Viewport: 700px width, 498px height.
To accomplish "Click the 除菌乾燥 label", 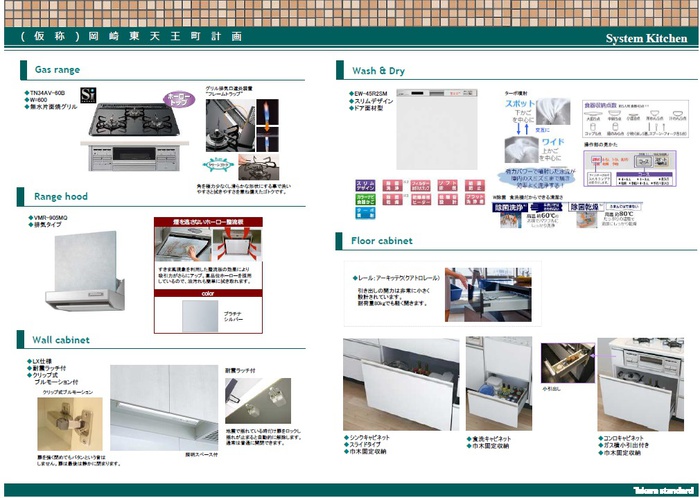I will [x=586, y=207].
